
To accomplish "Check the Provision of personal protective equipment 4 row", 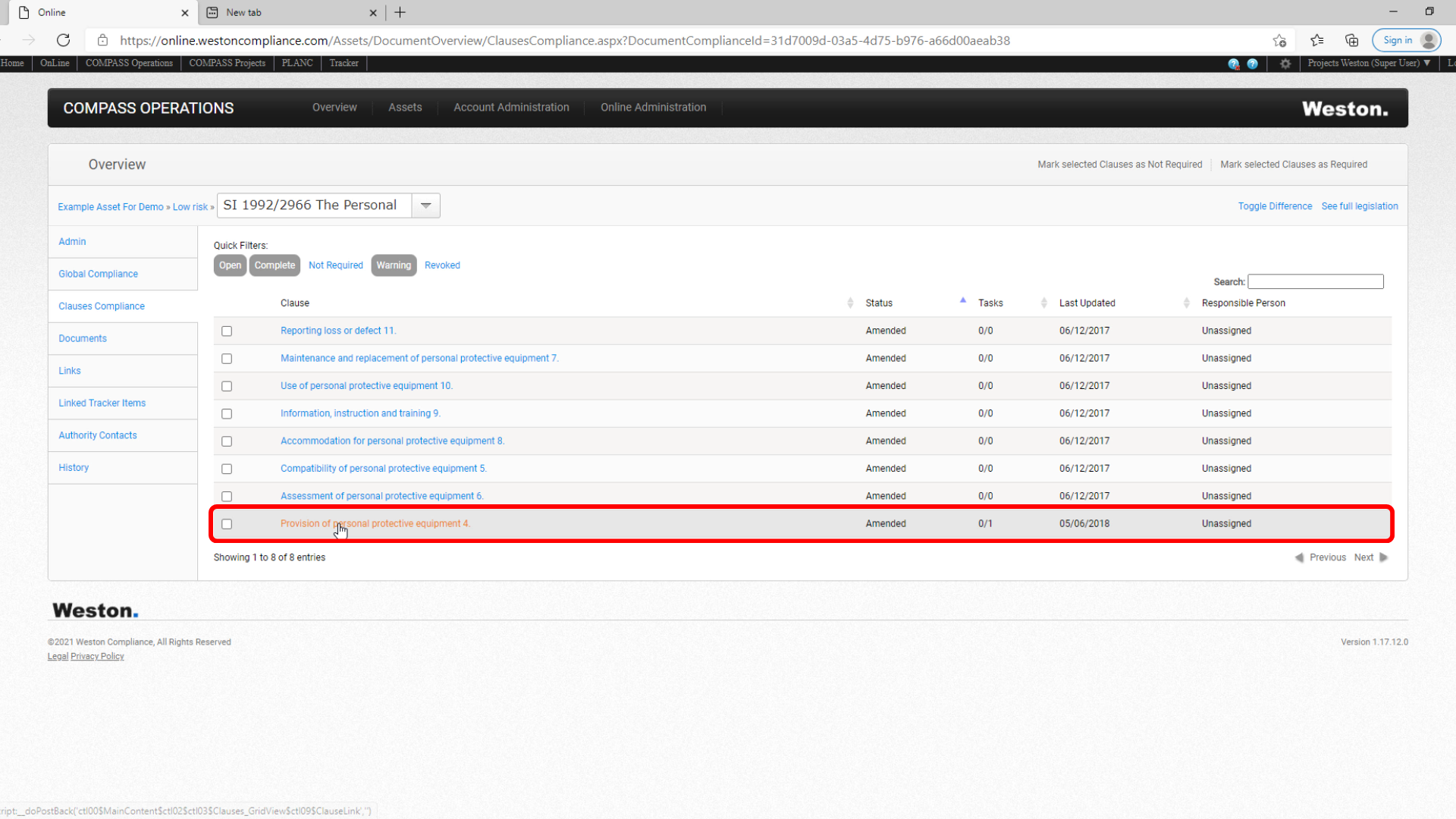I will pyautogui.click(x=227, y=524).
